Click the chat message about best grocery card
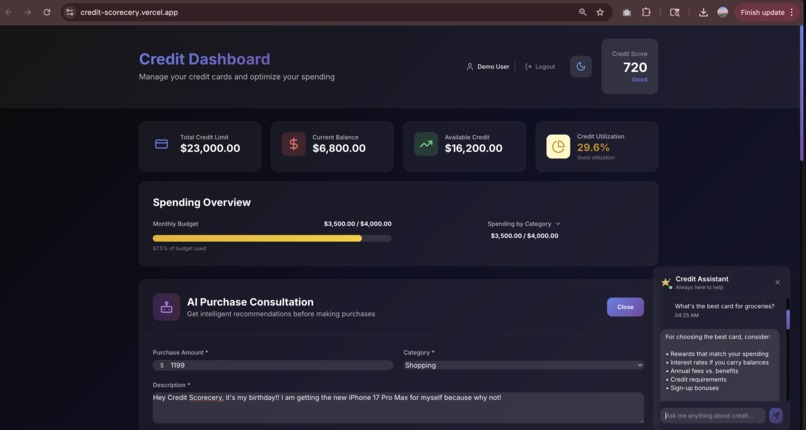Viewport: 806px width, 430px height. [725, 306]
